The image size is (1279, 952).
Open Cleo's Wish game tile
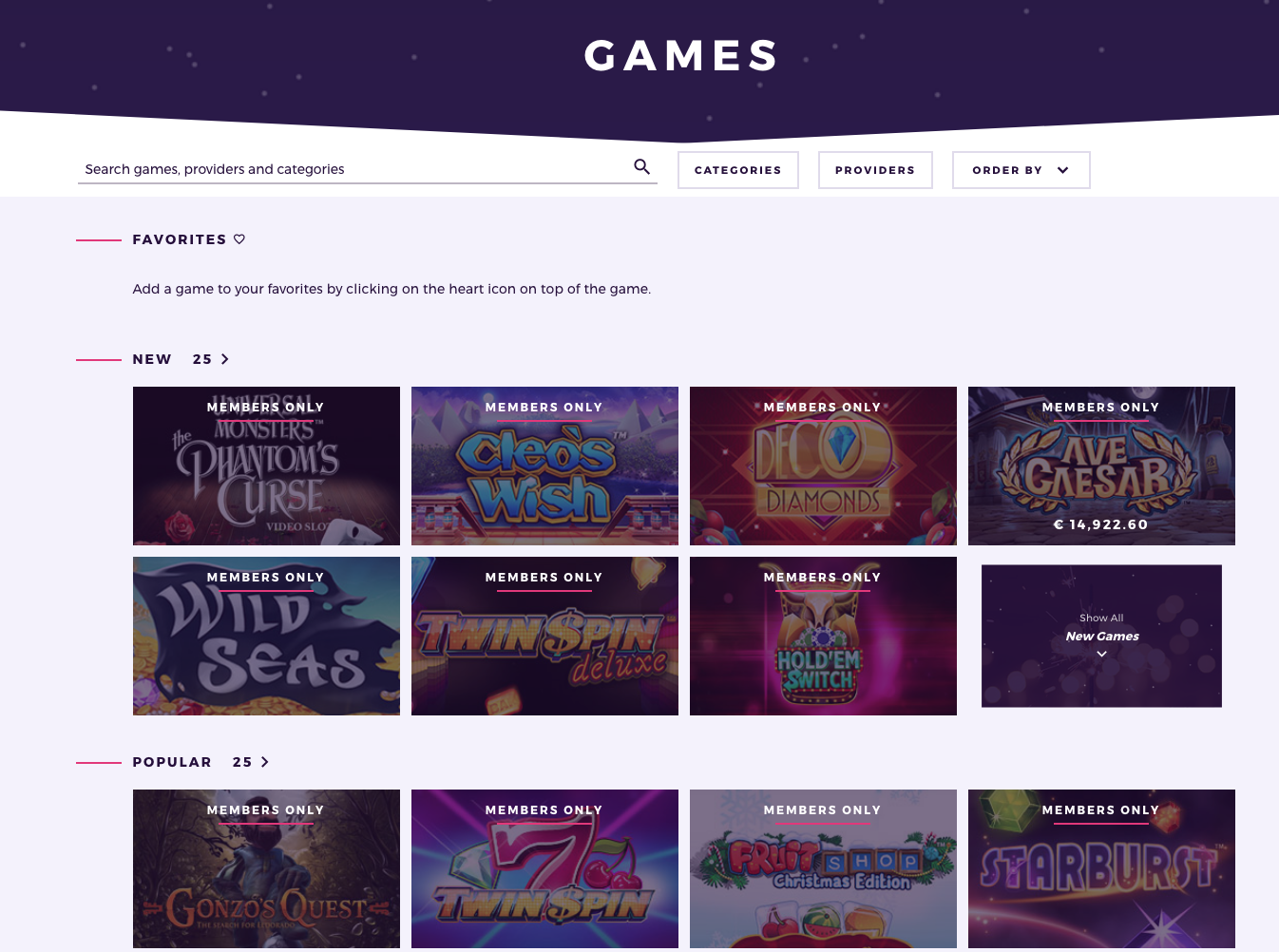pyautogui.click(x=544, y=466)
